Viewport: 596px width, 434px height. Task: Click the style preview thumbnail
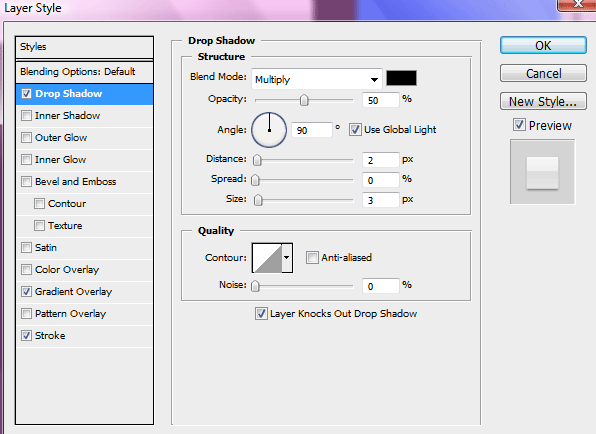(x=542, y=172)
